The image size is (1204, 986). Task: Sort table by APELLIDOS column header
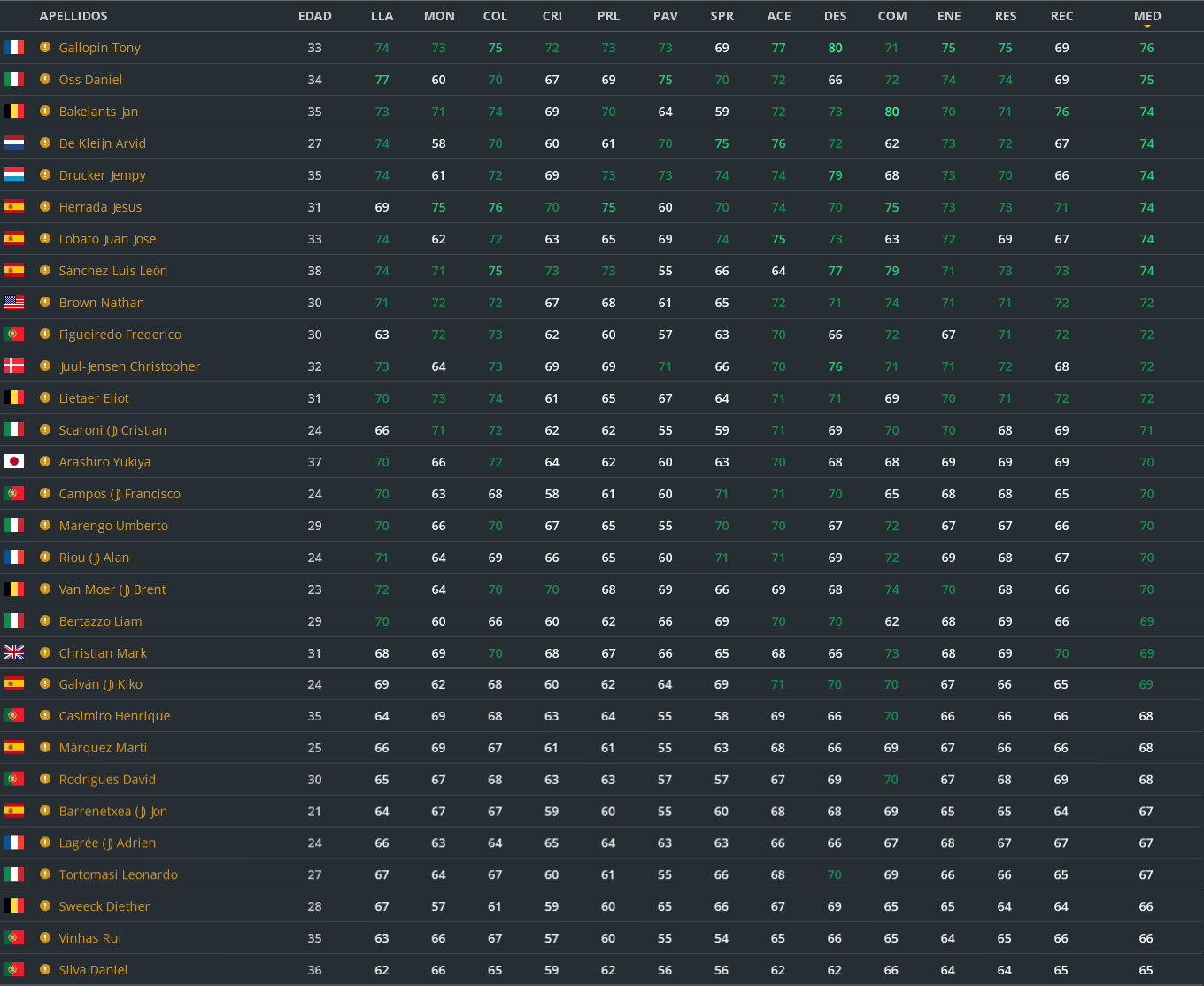coord(73,16)
